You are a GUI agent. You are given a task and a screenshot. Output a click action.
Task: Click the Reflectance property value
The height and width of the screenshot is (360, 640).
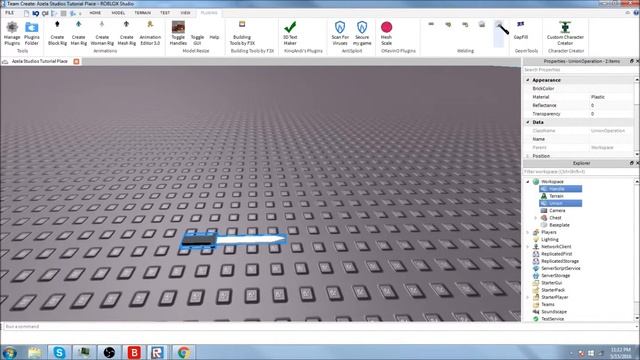611,105
